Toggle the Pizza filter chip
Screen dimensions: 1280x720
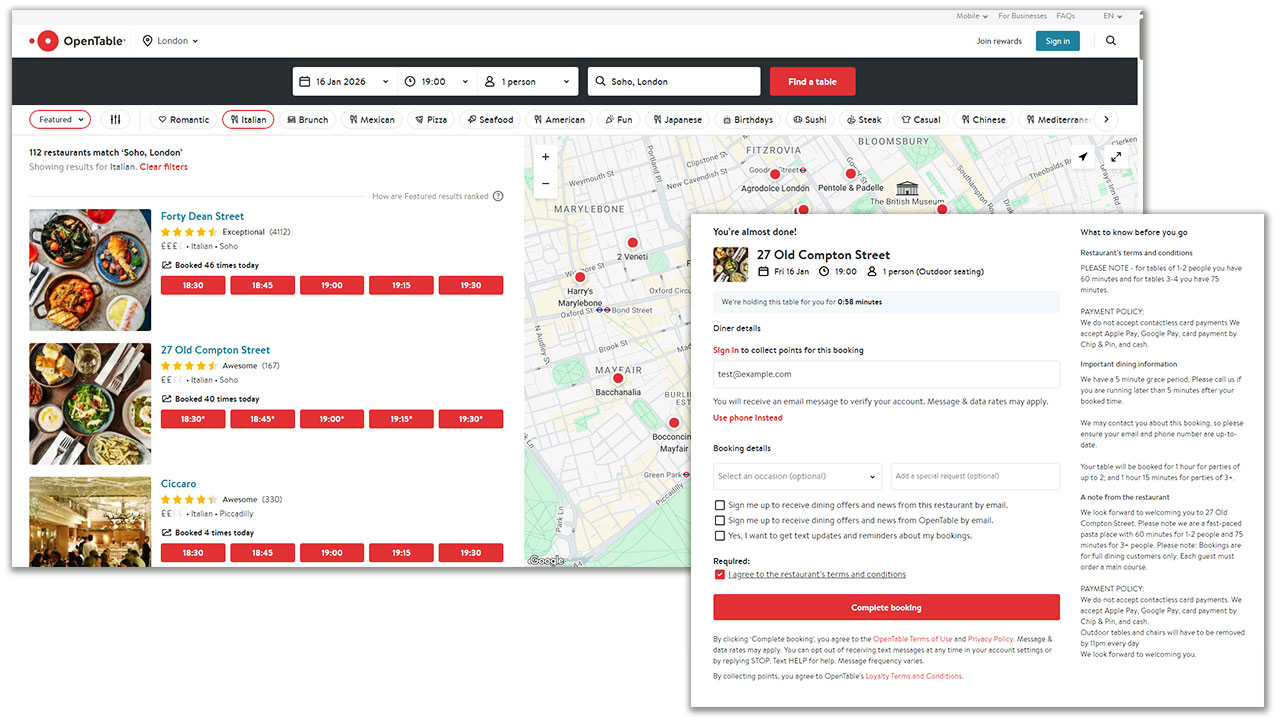[430, 120]
